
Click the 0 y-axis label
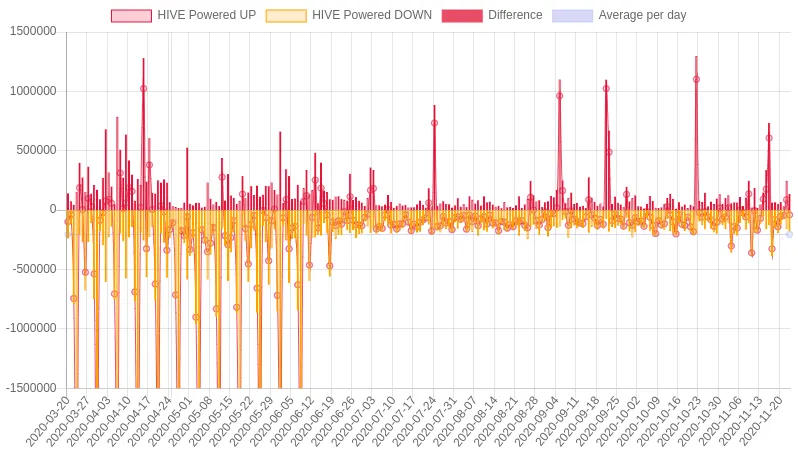[53, 209]
